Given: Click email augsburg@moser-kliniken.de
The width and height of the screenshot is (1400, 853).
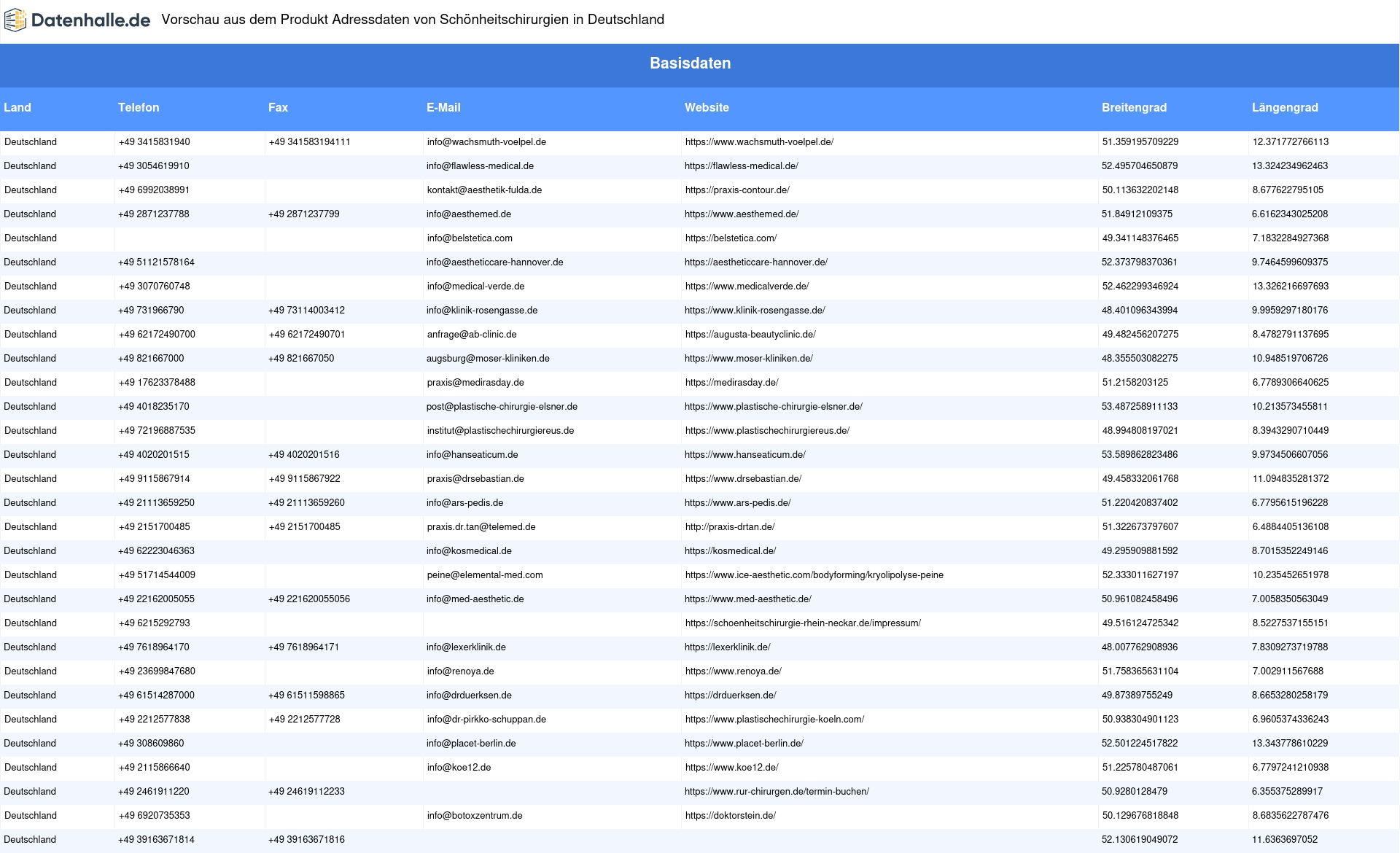Looking at the screenshot, I should click(488, 359).
